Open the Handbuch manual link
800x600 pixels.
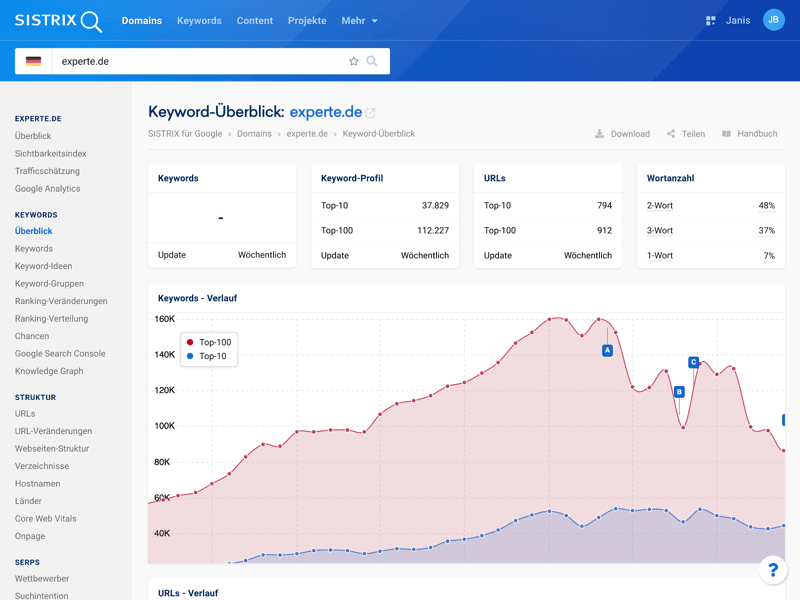(x=749, y=134)
